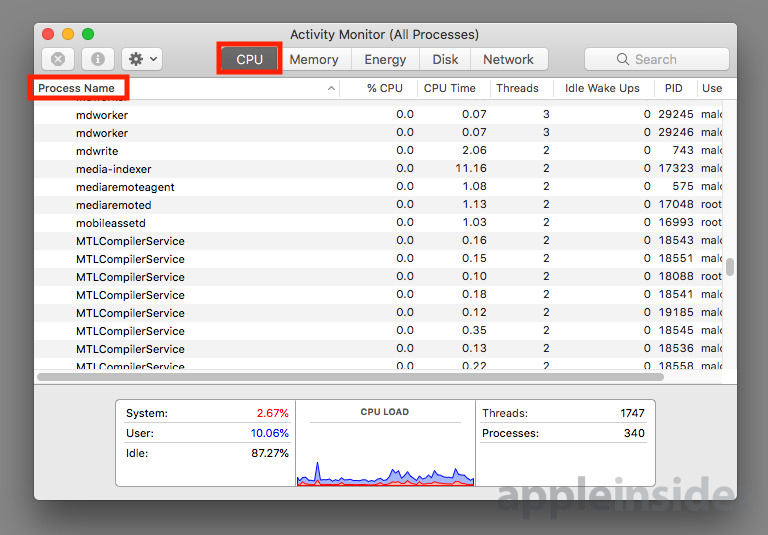768x535 pixels.
Task: Select mdworker row with PID 29246
Action: tap(378, 133)
